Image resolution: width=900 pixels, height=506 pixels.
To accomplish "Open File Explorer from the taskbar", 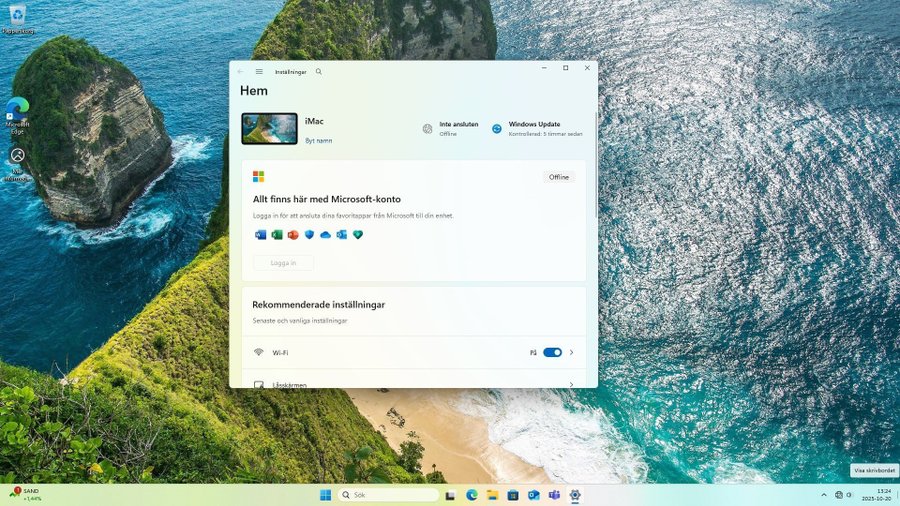I will pos(492,495).
